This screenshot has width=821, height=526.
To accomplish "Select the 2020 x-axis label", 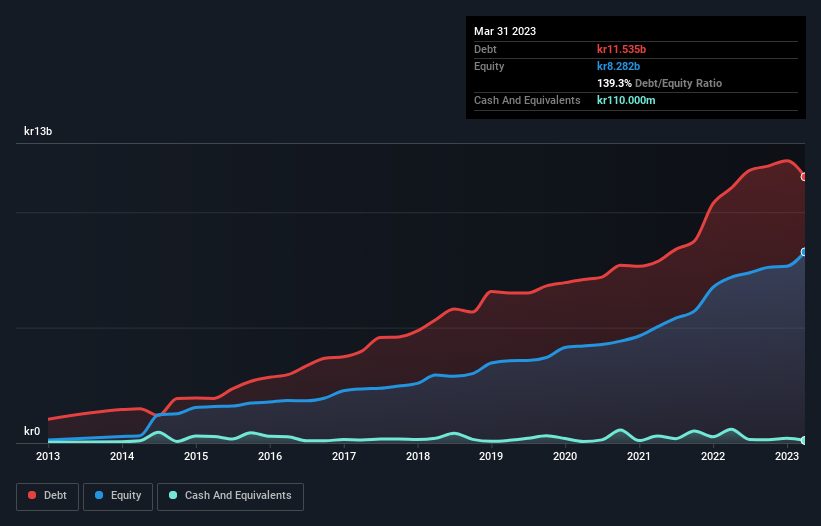I will pos(565,456).
